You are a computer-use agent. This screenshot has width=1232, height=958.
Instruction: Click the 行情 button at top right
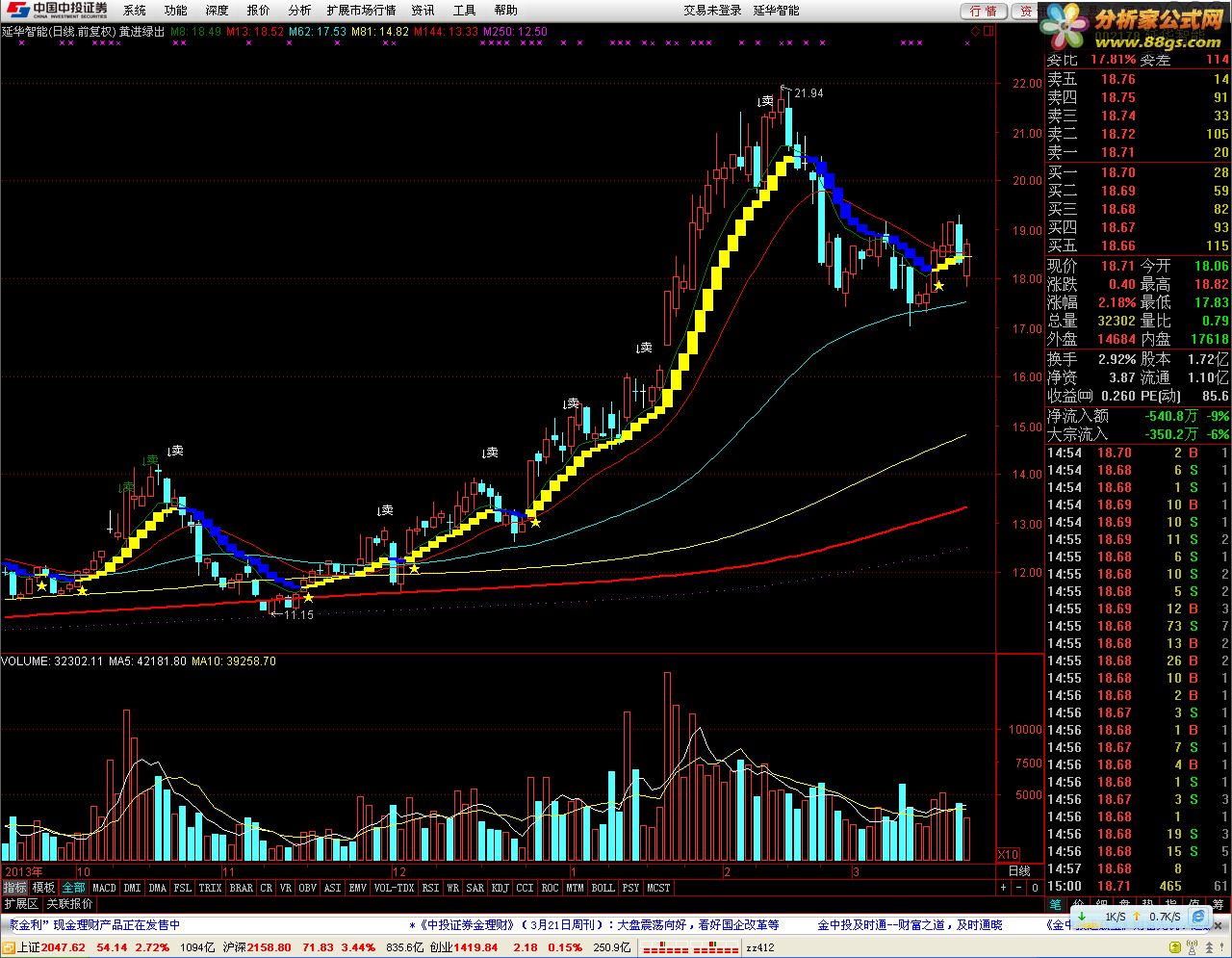[984, 11]
